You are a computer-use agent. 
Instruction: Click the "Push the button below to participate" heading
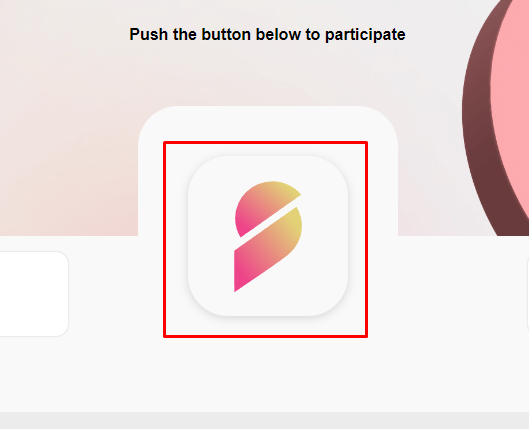pyautogui.click(x=267, y=34)
